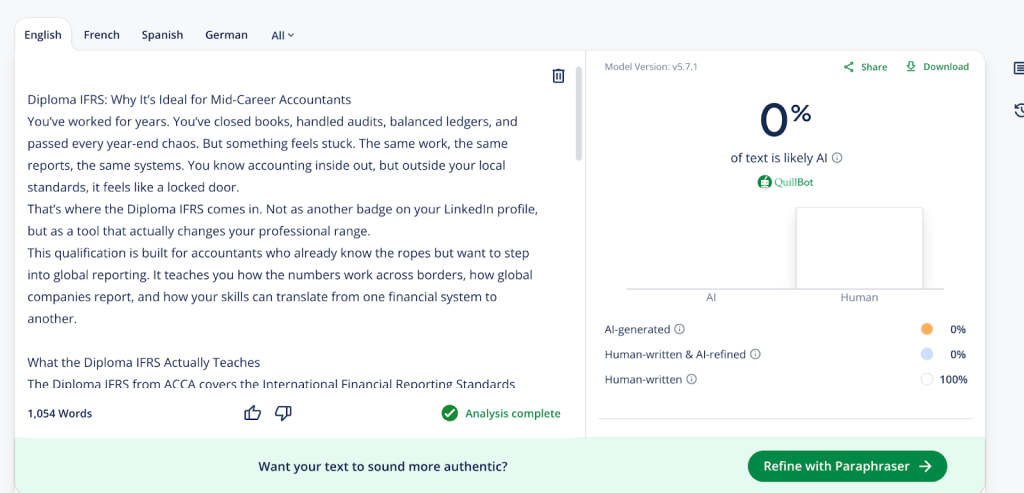Click the blue AI-refined color dot
The image size is (1024, 493).
click(x=926, y=354)
